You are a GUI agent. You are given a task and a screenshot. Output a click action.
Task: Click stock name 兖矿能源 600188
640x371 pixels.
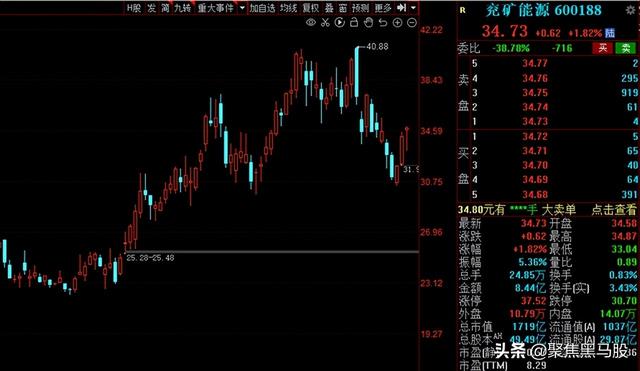point(543,10)
